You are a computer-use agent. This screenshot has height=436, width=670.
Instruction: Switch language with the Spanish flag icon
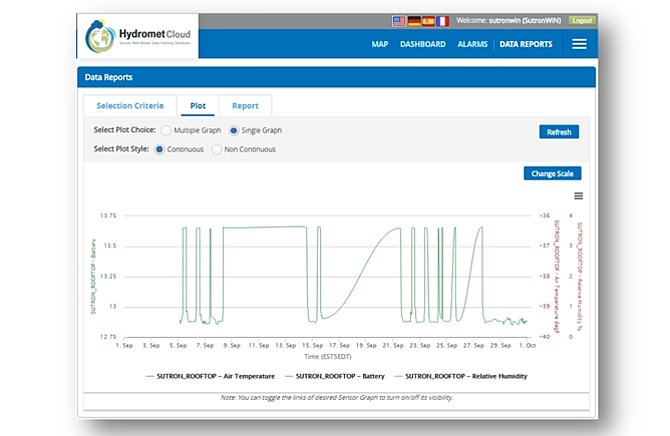coord(427,20)
